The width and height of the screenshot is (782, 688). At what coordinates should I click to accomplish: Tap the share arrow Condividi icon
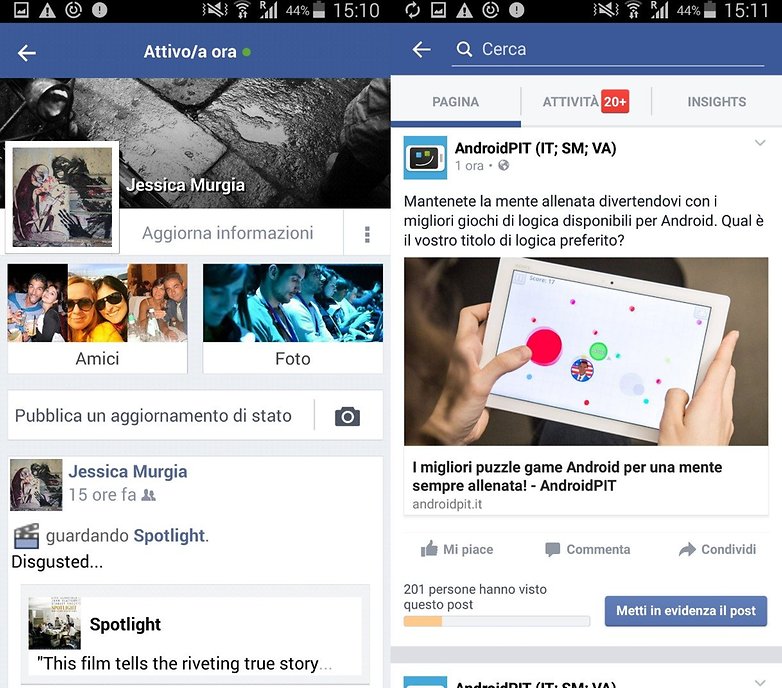tap(687, 549)
